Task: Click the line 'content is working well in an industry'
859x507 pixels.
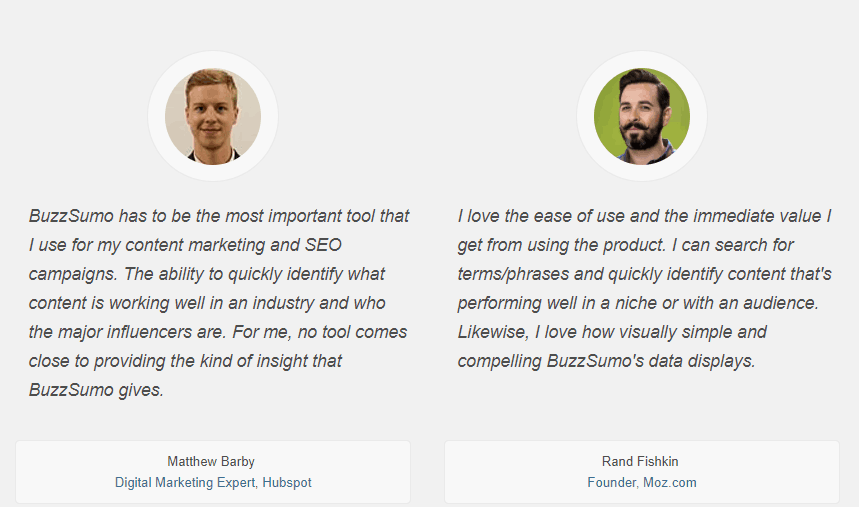Action: pos(207,303)
